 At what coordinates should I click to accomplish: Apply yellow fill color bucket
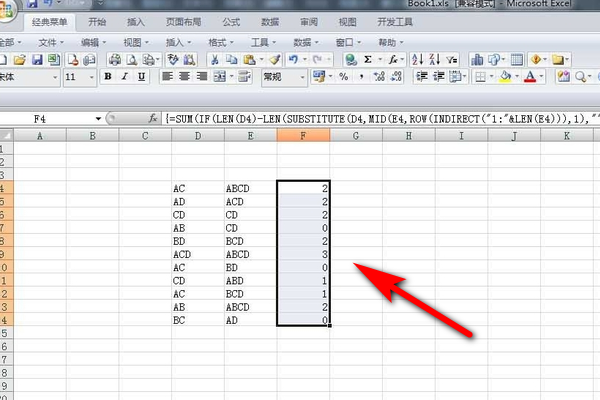505,77
